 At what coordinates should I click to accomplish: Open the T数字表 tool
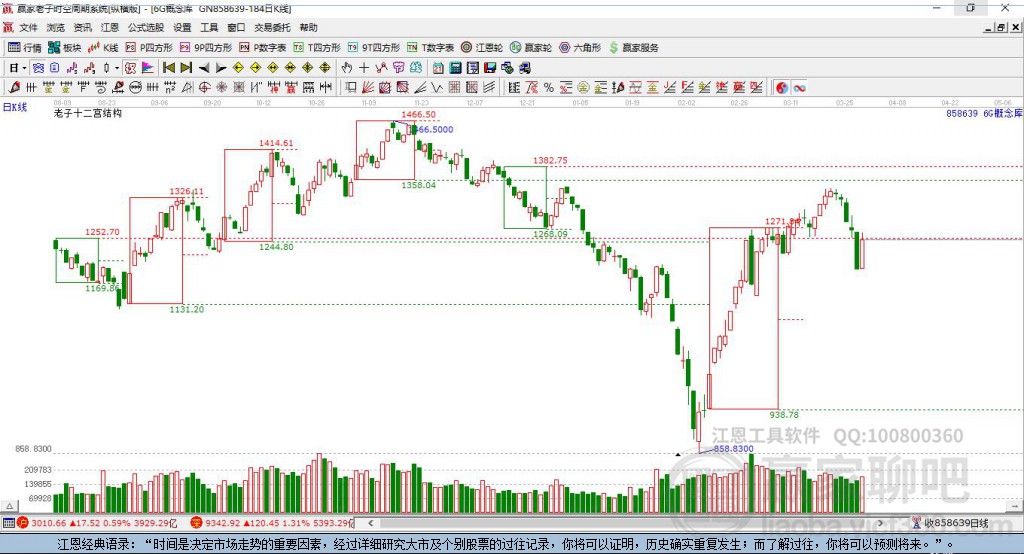click(430, 48)
